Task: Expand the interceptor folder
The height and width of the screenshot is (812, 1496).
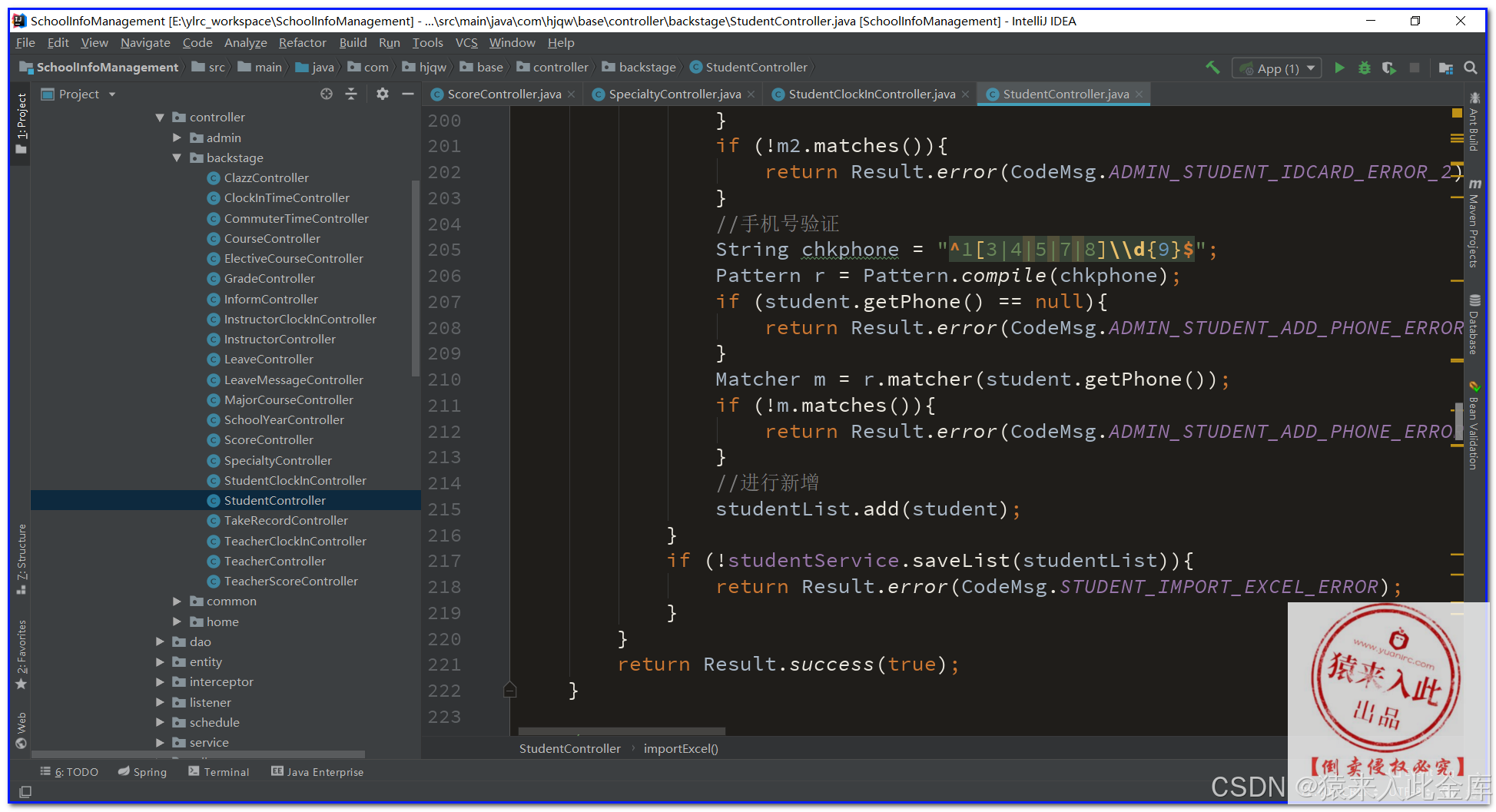Action: (x=160, y=681)
